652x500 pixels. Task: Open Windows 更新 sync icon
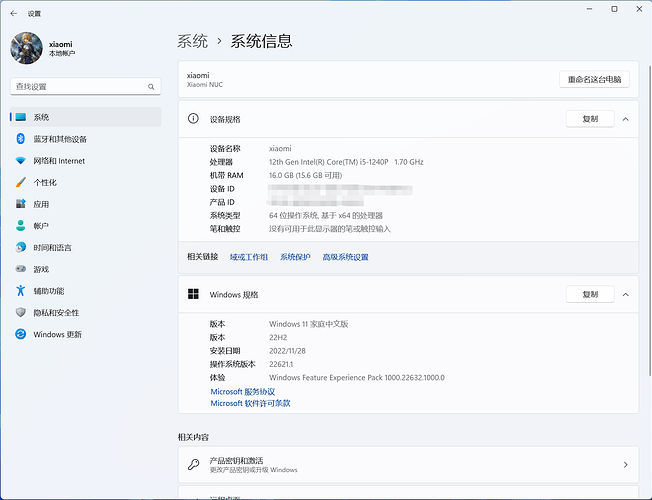20,334
